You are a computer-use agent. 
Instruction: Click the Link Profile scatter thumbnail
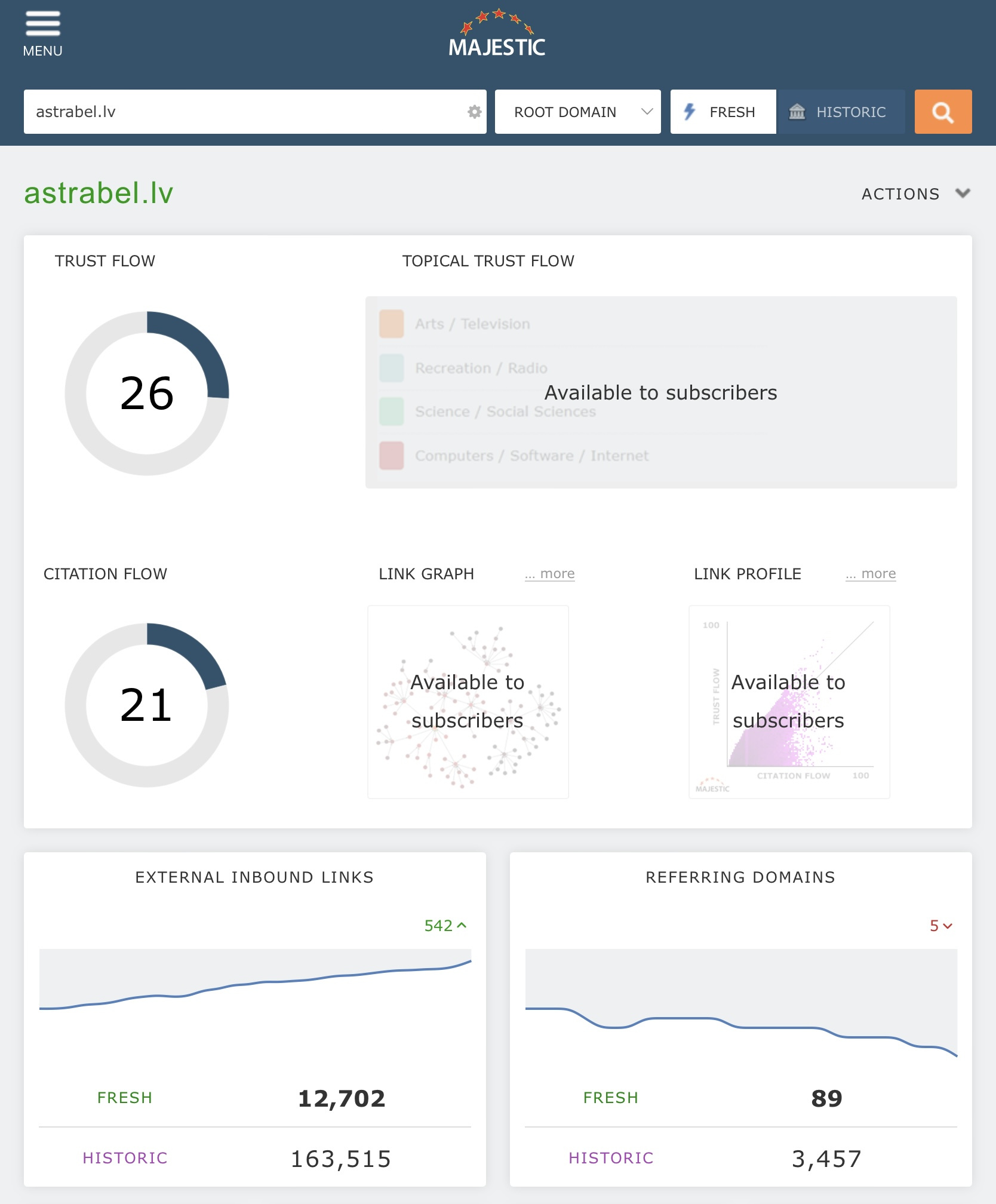pyautogui.click(x=789, y=702)
